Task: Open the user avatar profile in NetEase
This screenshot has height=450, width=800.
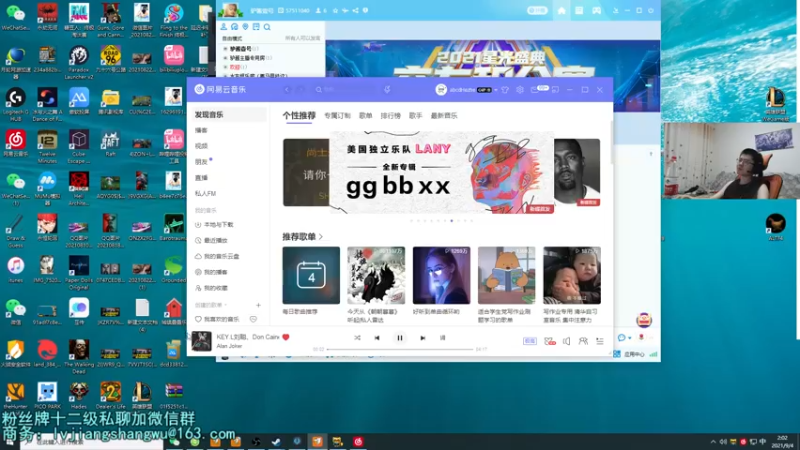Action: [441, 90]
